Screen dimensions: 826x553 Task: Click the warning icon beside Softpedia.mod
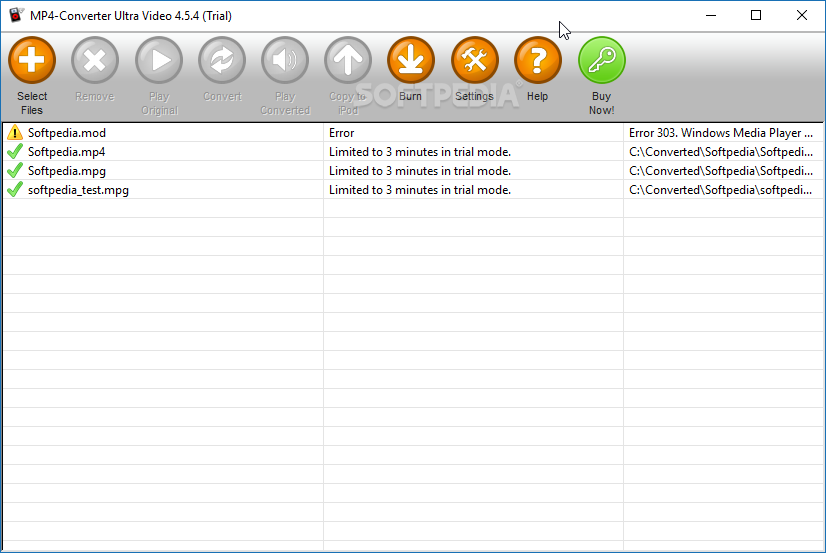[15, 132]
